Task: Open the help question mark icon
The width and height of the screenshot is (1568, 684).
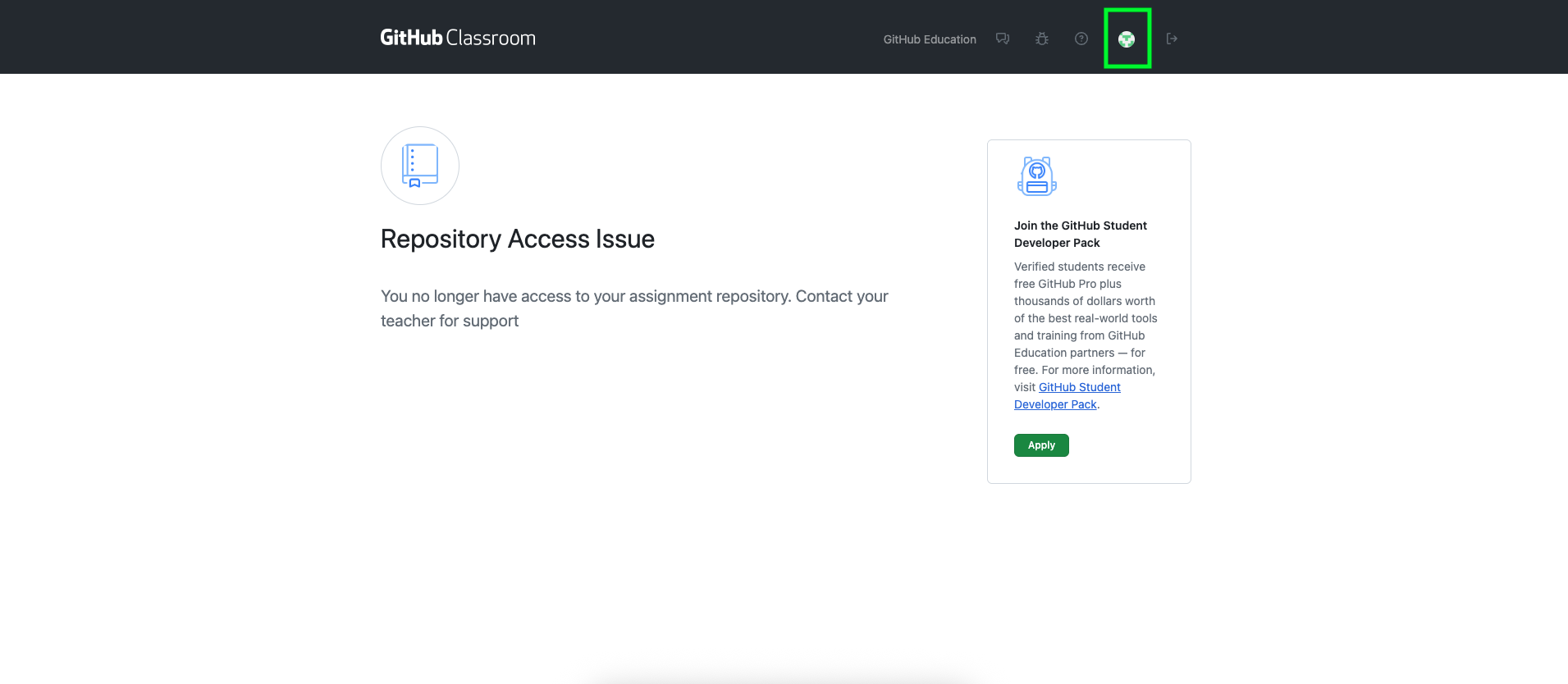Action: 1081,39
